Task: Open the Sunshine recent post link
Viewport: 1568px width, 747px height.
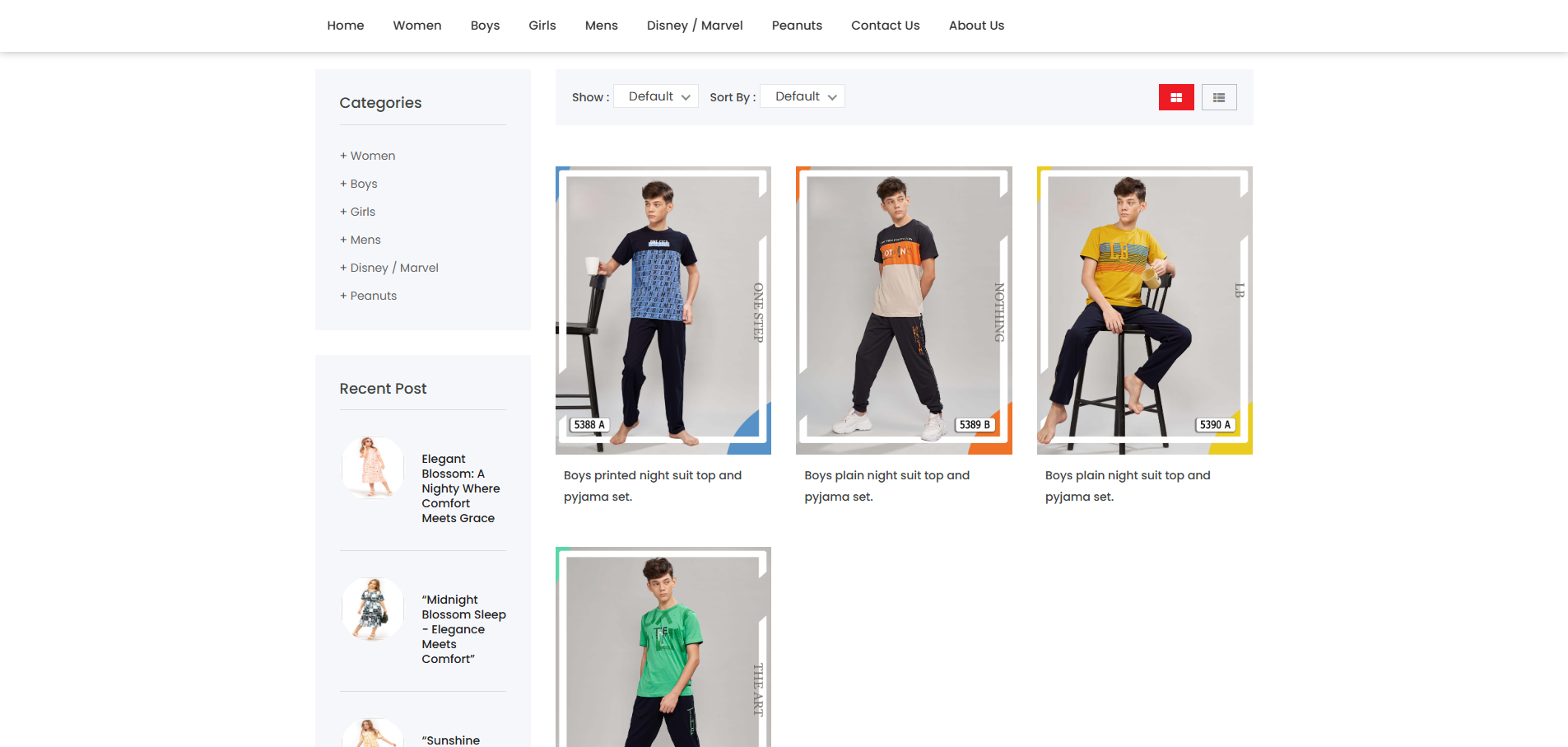Action: 452,739
